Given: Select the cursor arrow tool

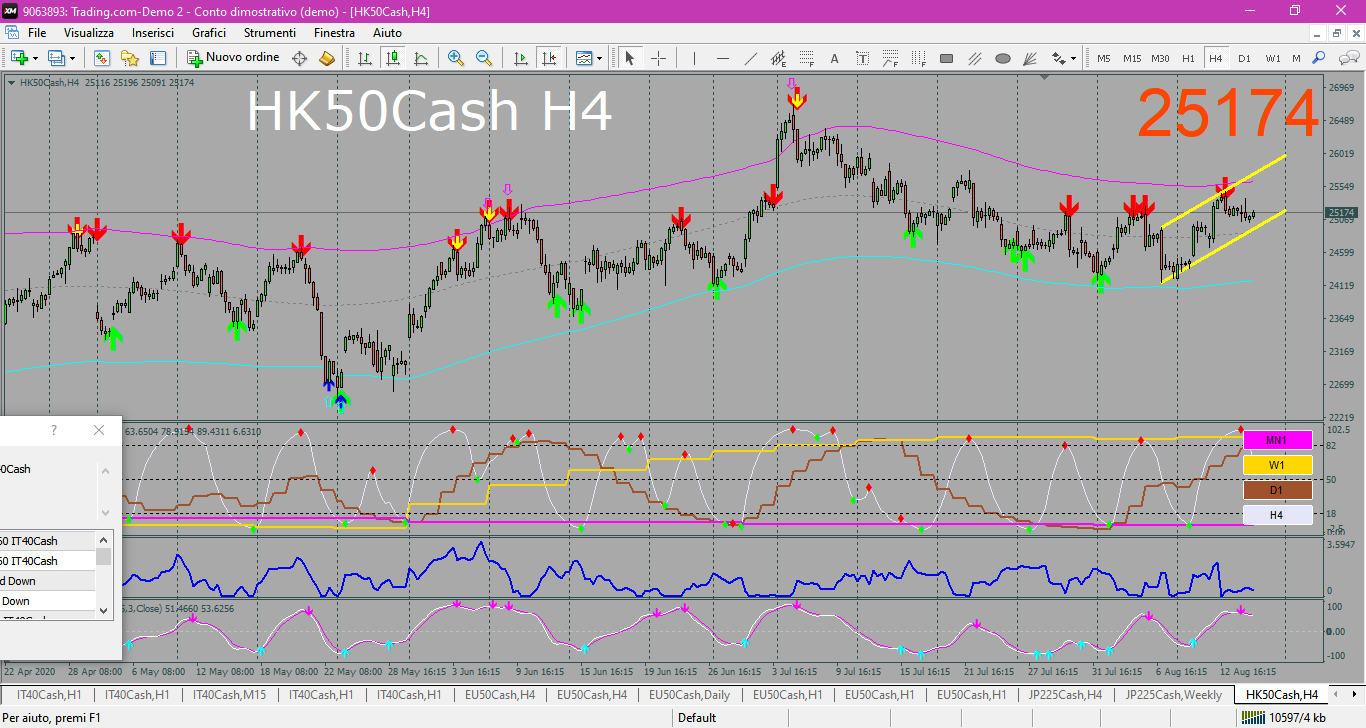Looking at the screenshot, I should [630, 58].
